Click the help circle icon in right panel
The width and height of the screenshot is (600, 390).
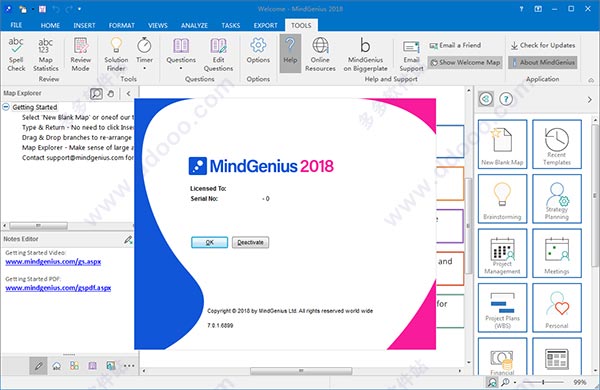point(506,99)
